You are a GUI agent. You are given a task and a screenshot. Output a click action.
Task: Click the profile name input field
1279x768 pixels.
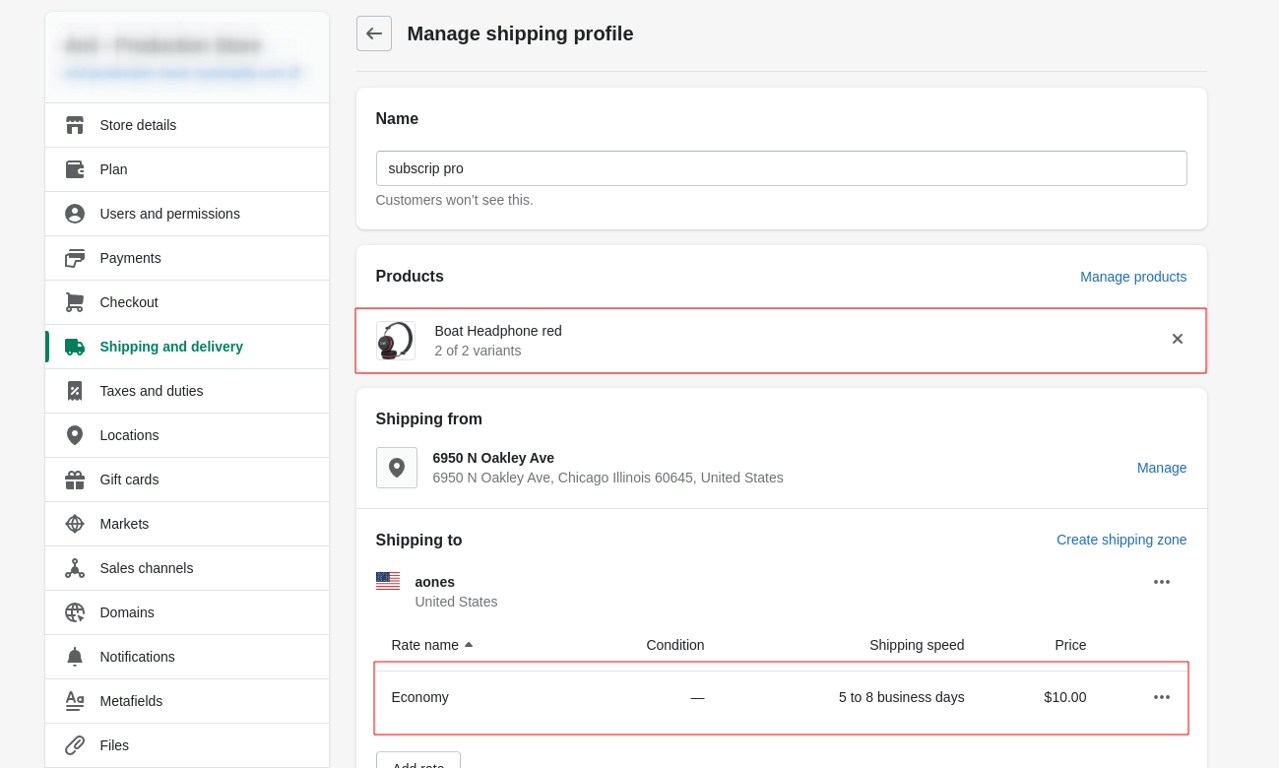coord(781,168)
